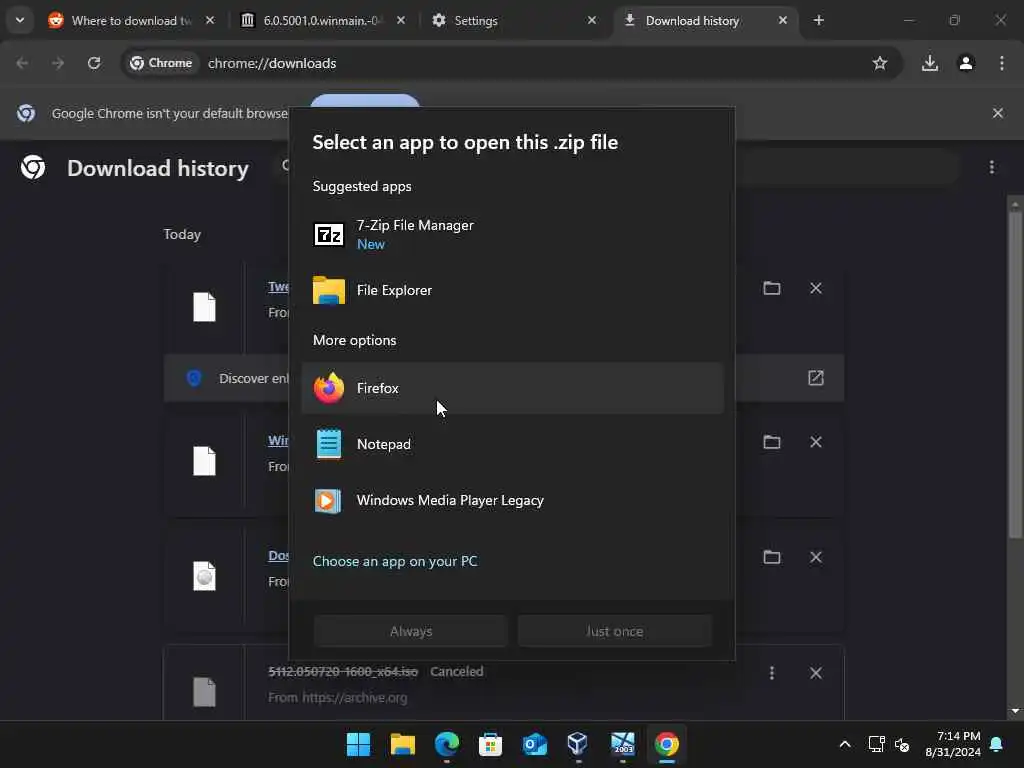Launch Microsoft Edge from the taskbar
Viewport: 1024px width, 768px height.
click(447, 744)
